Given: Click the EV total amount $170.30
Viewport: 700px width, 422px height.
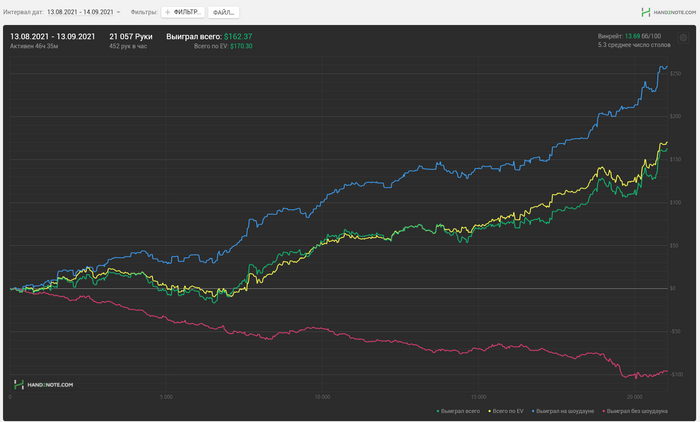Looking at the screenshot, I should pos(241,46).
